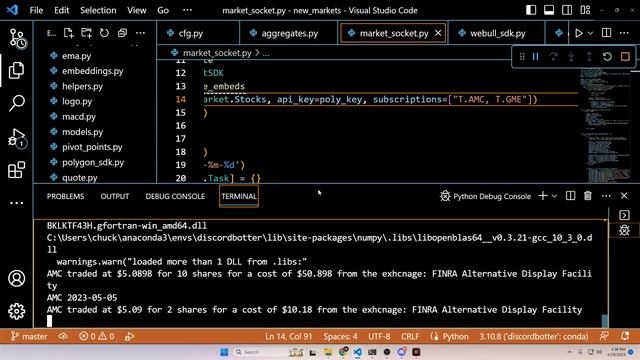640x360 pixels.
Task: Toggle the secondary side bar layout button
Action: [567, 10]
